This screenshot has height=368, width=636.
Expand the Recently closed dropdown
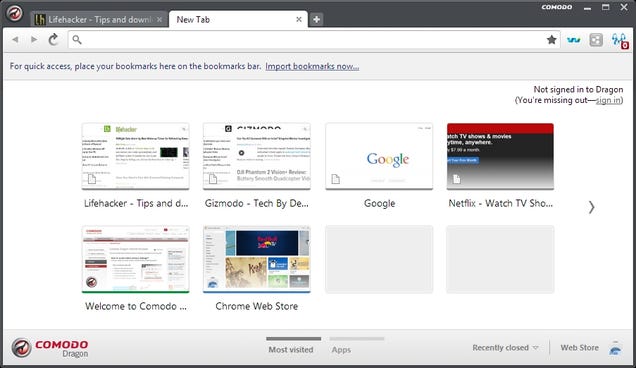click(x=505, y=348)
